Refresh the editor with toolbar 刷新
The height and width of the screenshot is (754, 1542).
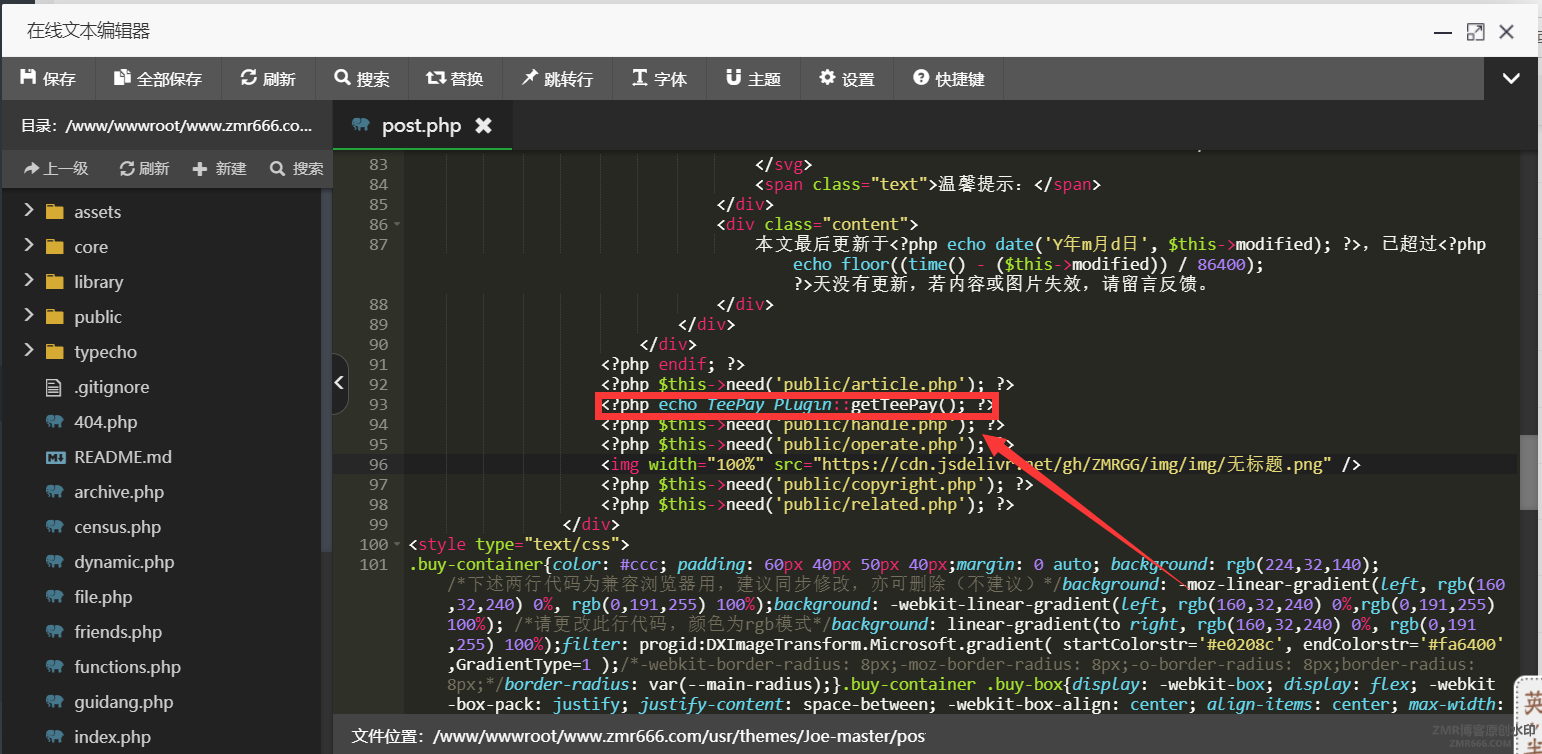coord(268,79)
